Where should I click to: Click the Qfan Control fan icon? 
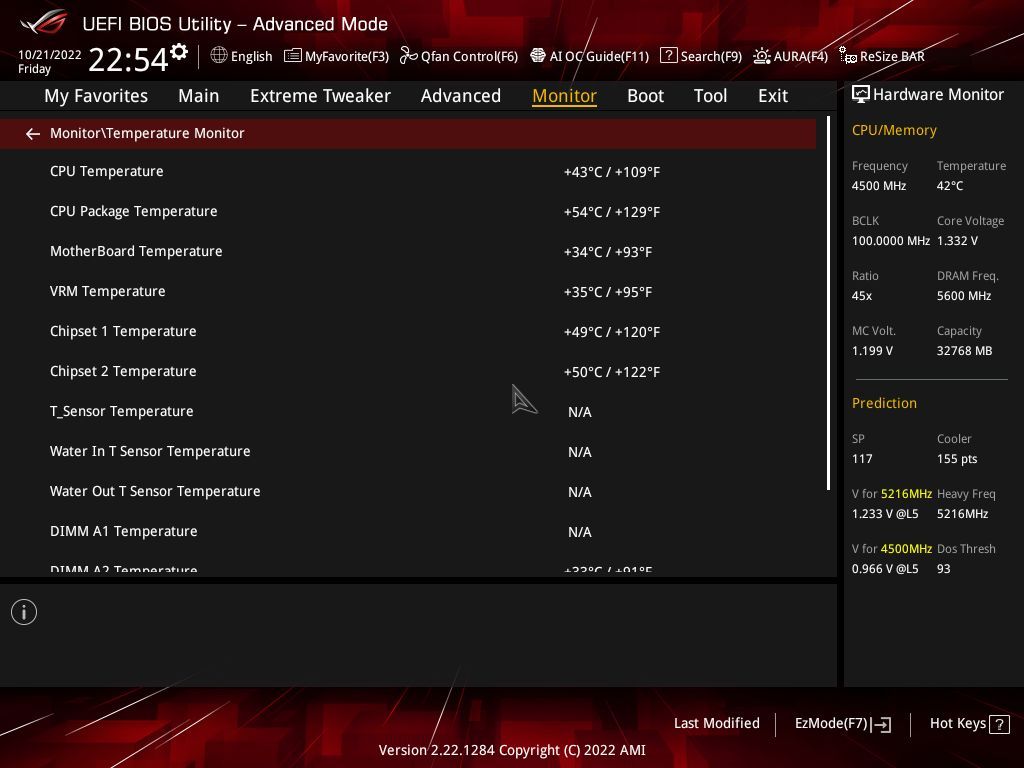(409, 56)
